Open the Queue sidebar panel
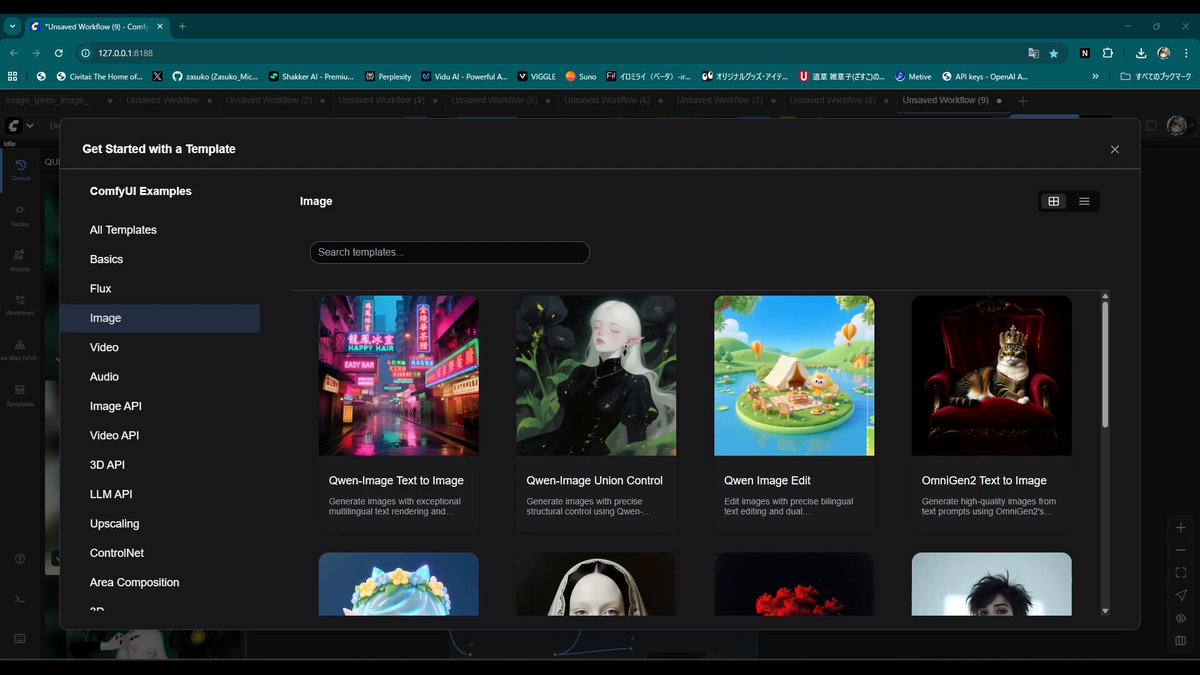This screenshot has height=675, width=1200. click(x=20, y=169)
